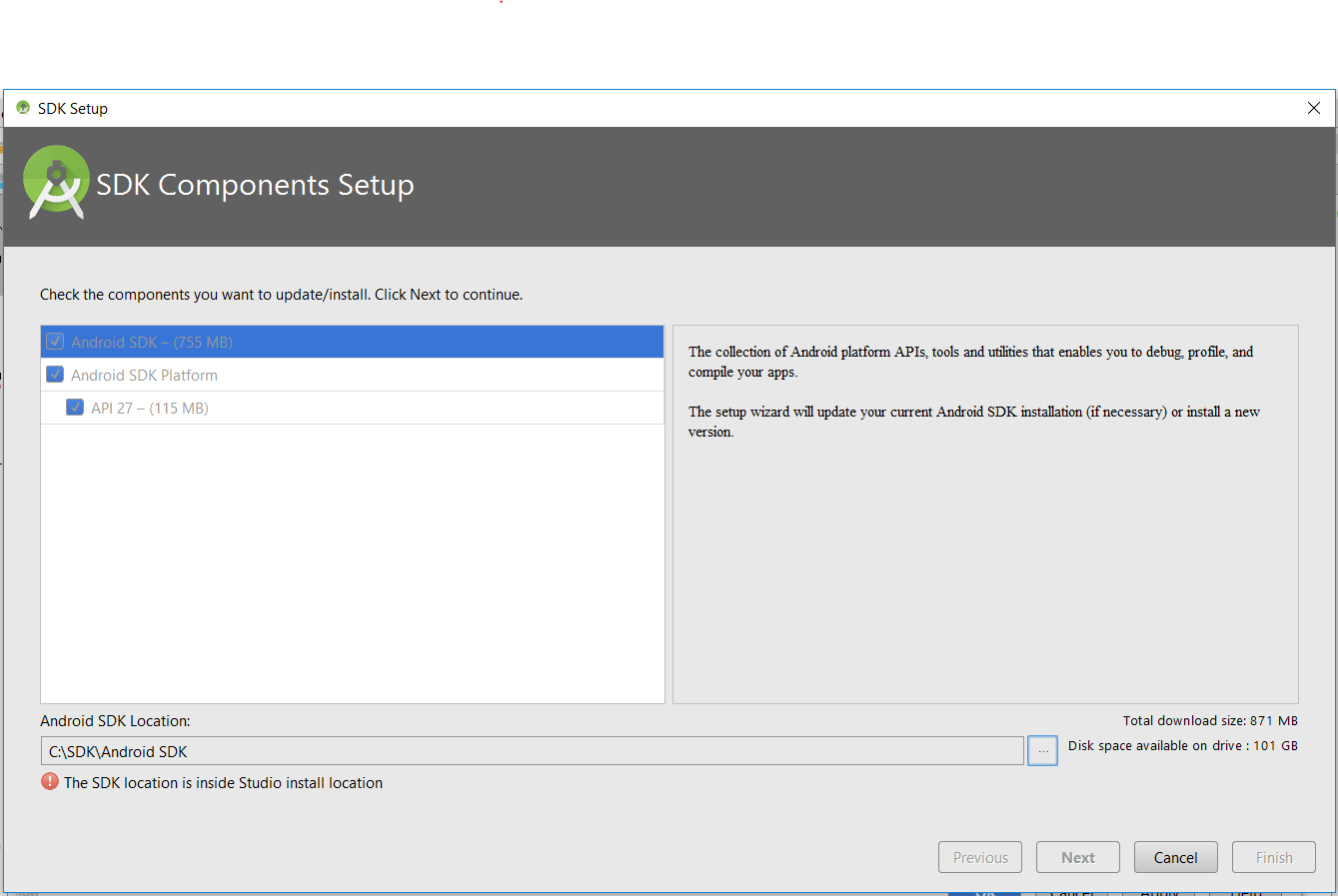
Task: Select the highlighted Android SDK row
Action: (x=352, y=342)
